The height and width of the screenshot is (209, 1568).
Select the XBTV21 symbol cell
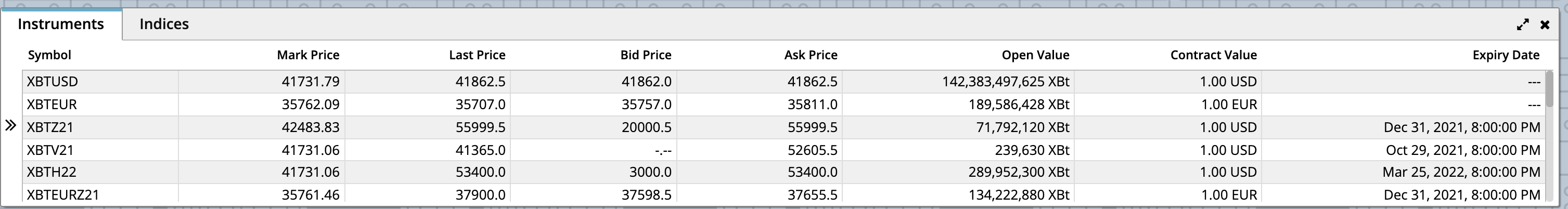coord(100,149)
